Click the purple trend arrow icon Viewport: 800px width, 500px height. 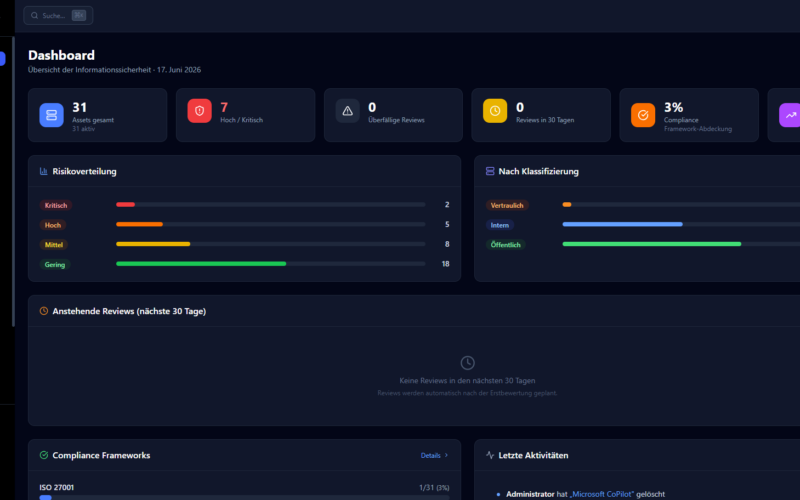(x=790, y=115)
